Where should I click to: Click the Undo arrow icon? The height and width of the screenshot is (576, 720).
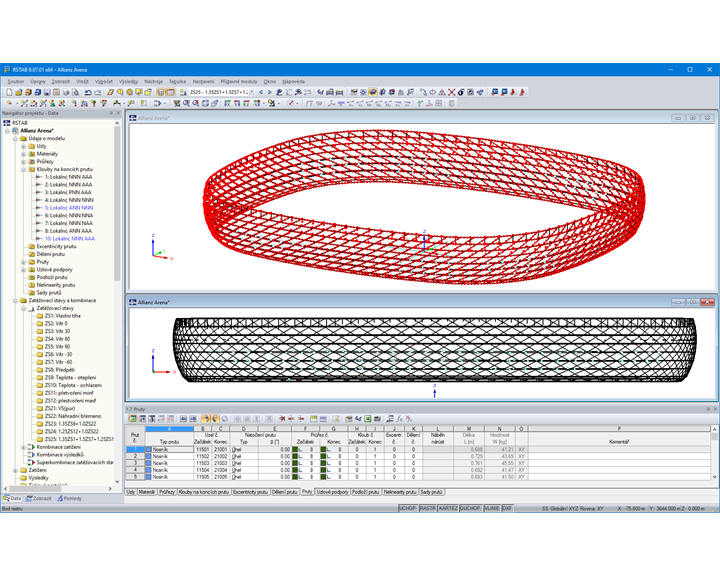(x=88, y=92)
